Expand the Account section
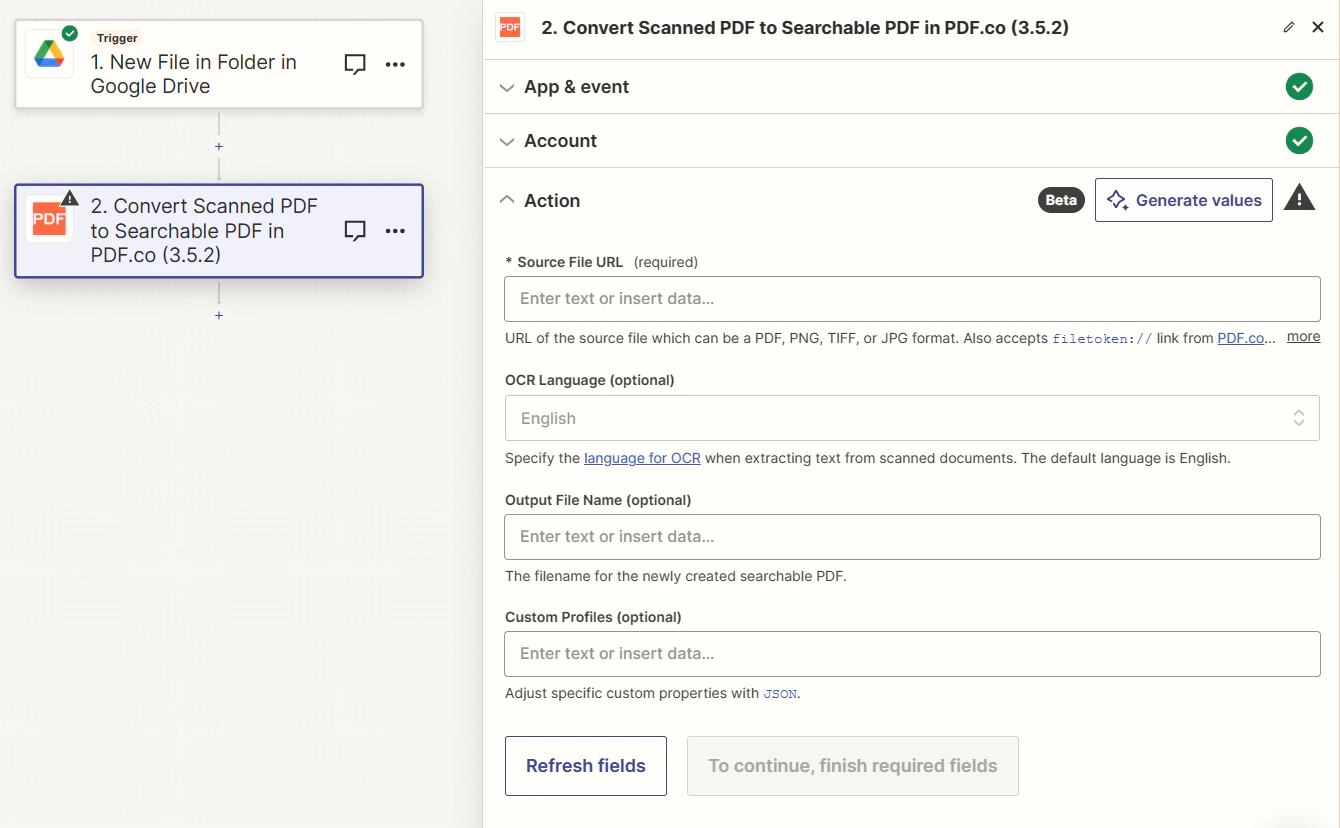 coord(507,141)
